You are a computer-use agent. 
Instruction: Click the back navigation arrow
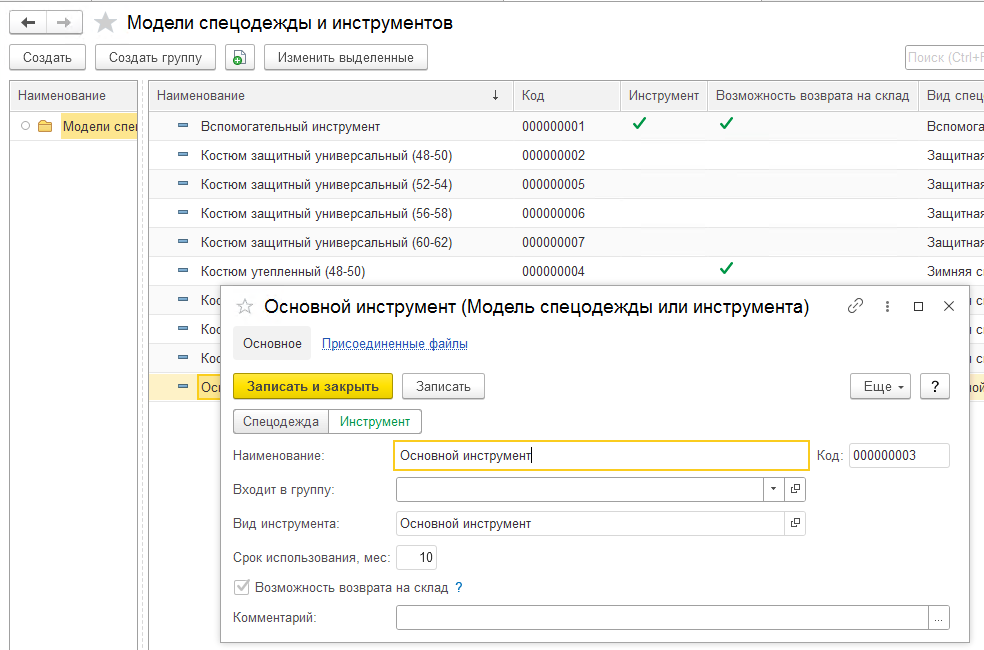point(28,22)
